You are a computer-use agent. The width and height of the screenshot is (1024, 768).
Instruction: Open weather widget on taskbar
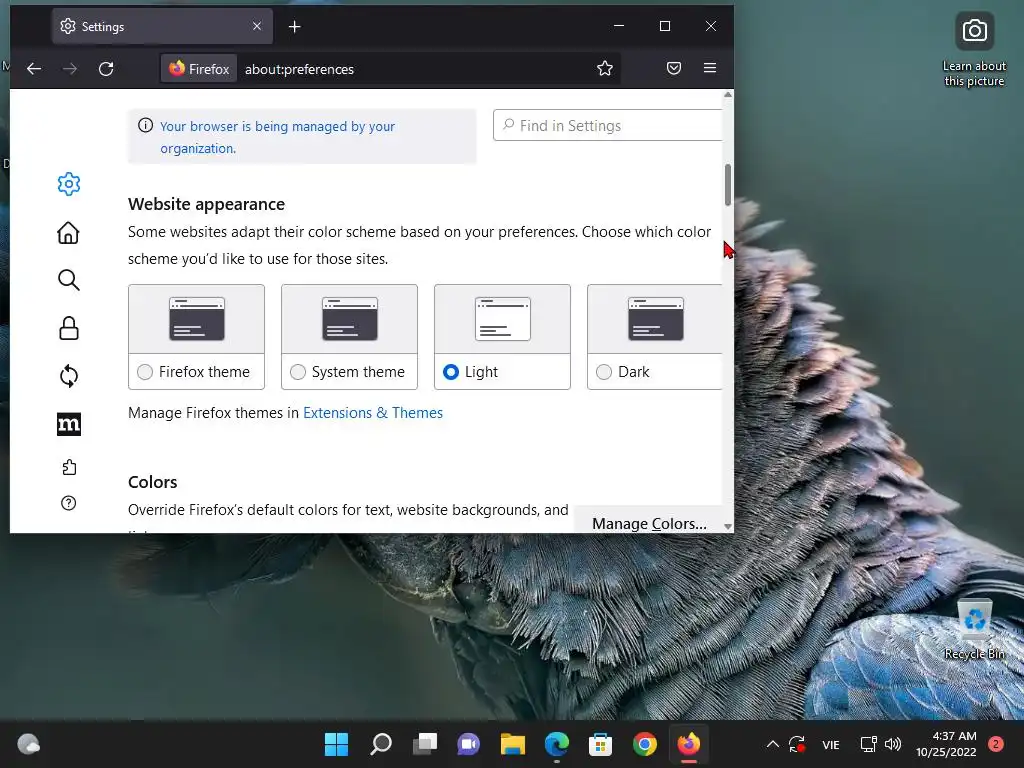tap(29, 744)
